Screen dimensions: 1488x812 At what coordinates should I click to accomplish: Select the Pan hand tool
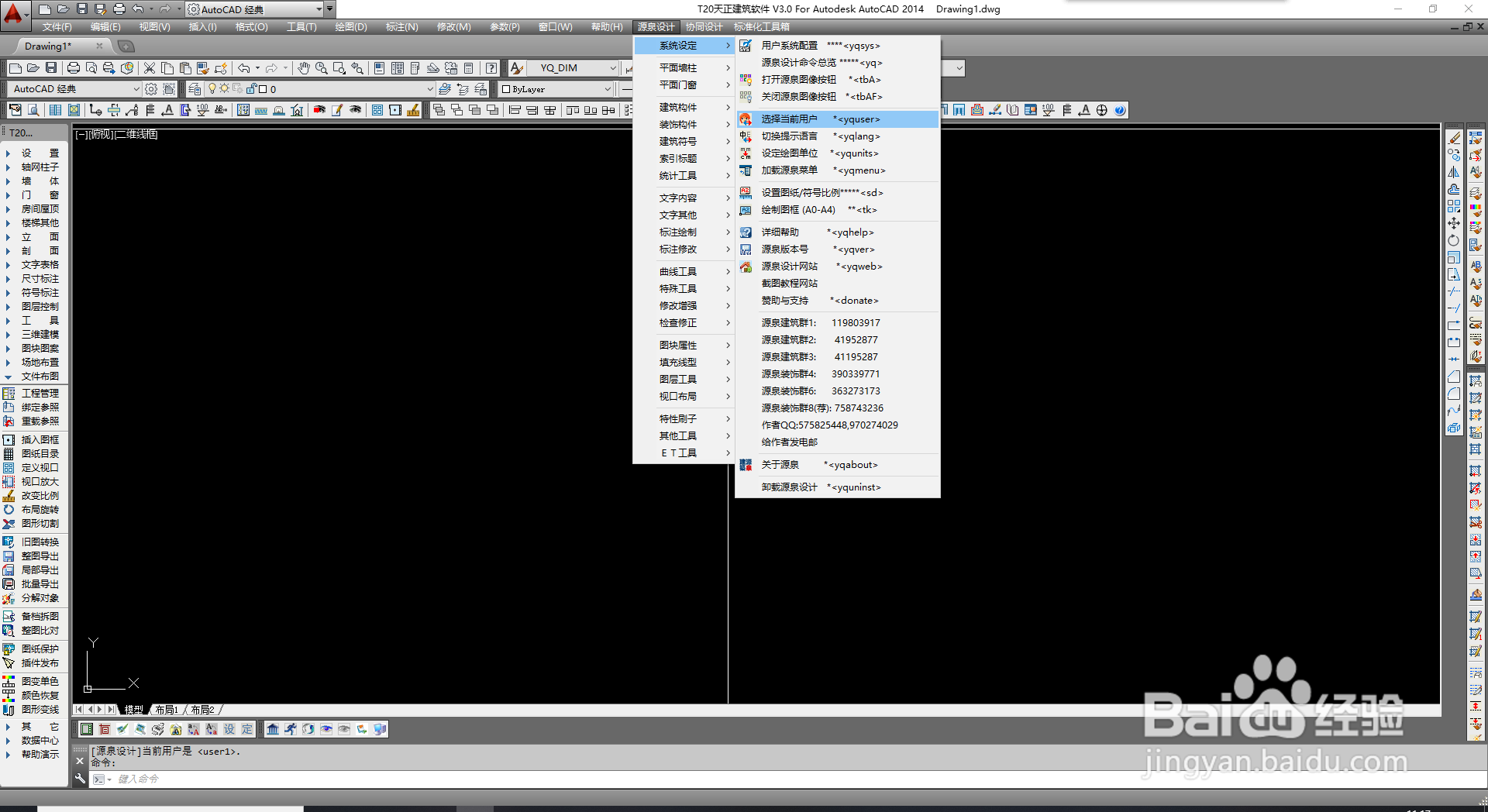[x=304, y=68]
